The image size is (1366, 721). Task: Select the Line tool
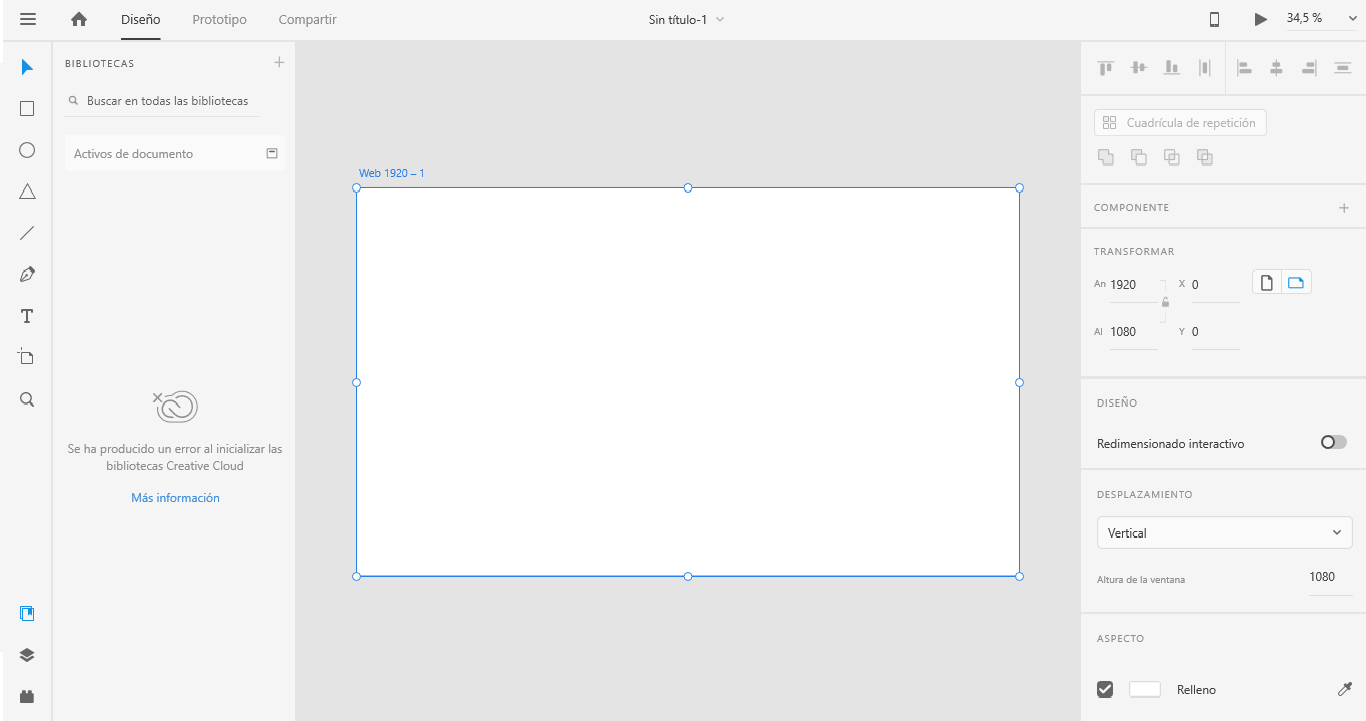click(27, 233)
